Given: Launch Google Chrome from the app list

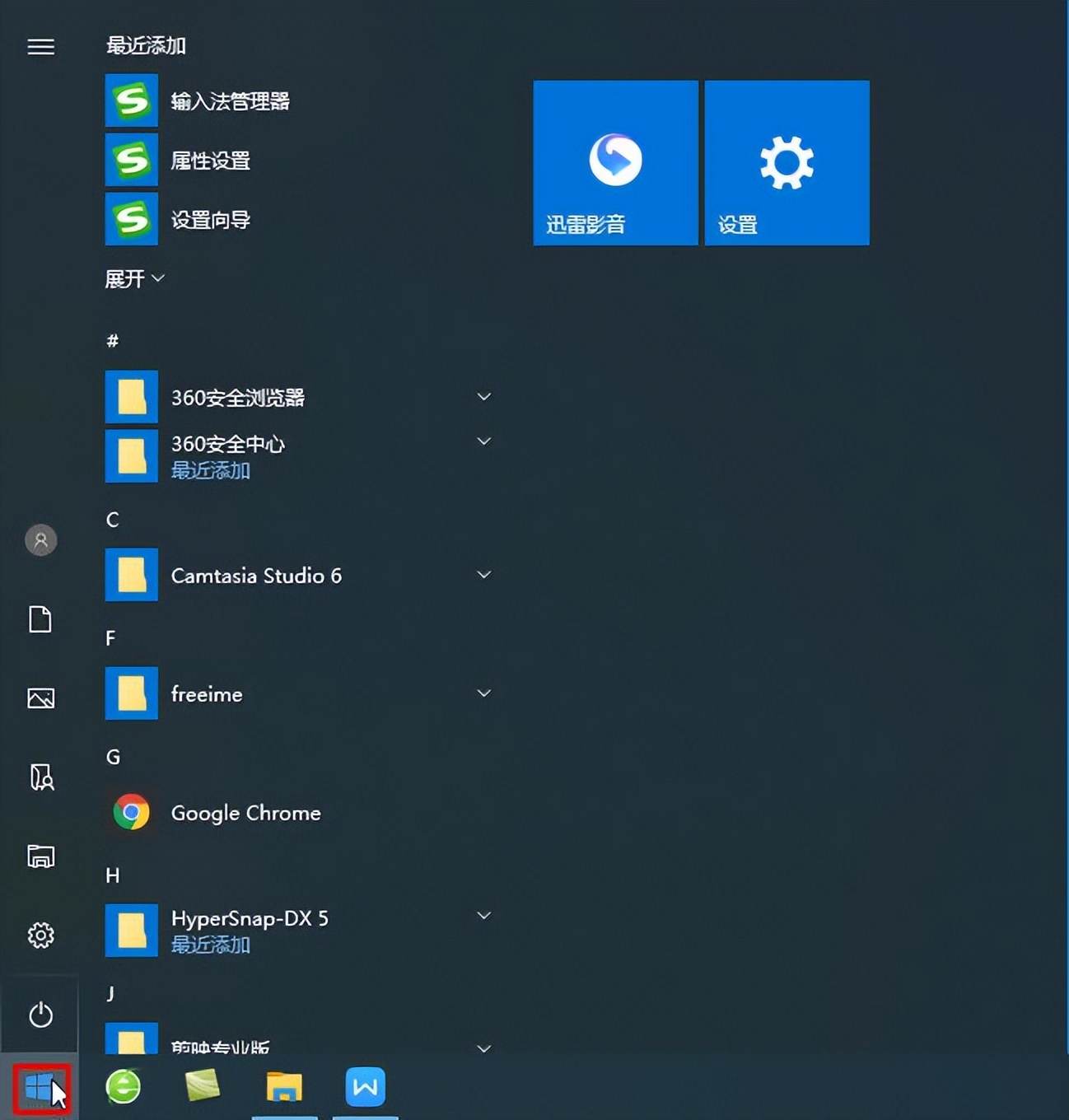Looking at the screenshot, I should click(x=245, y=813).
